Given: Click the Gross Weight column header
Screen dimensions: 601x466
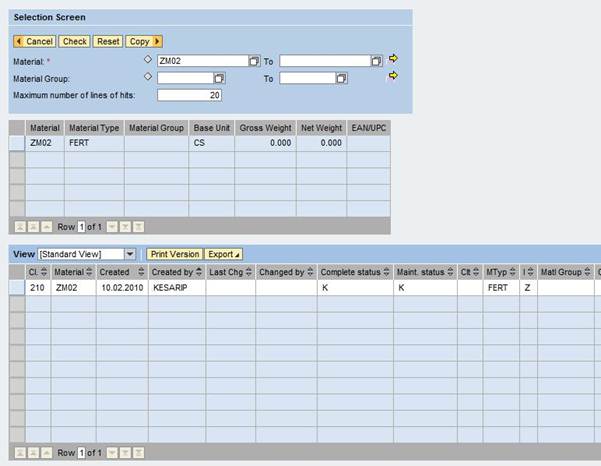Looking at the screenshot, I should (265, 128).
